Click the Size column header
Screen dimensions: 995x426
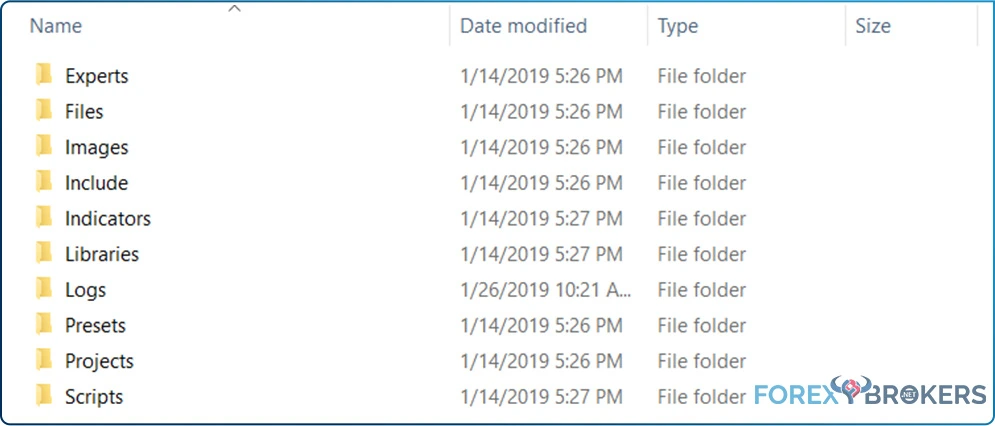point(873,26)
